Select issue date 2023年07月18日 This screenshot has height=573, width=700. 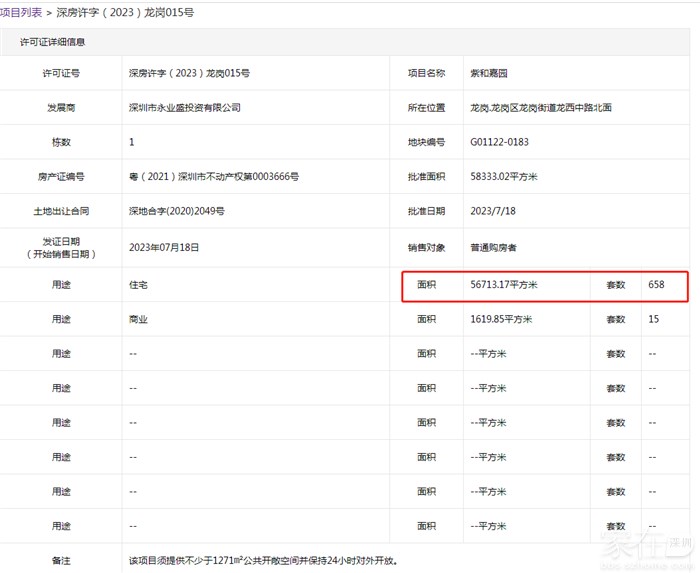click(x=165, y=247)
